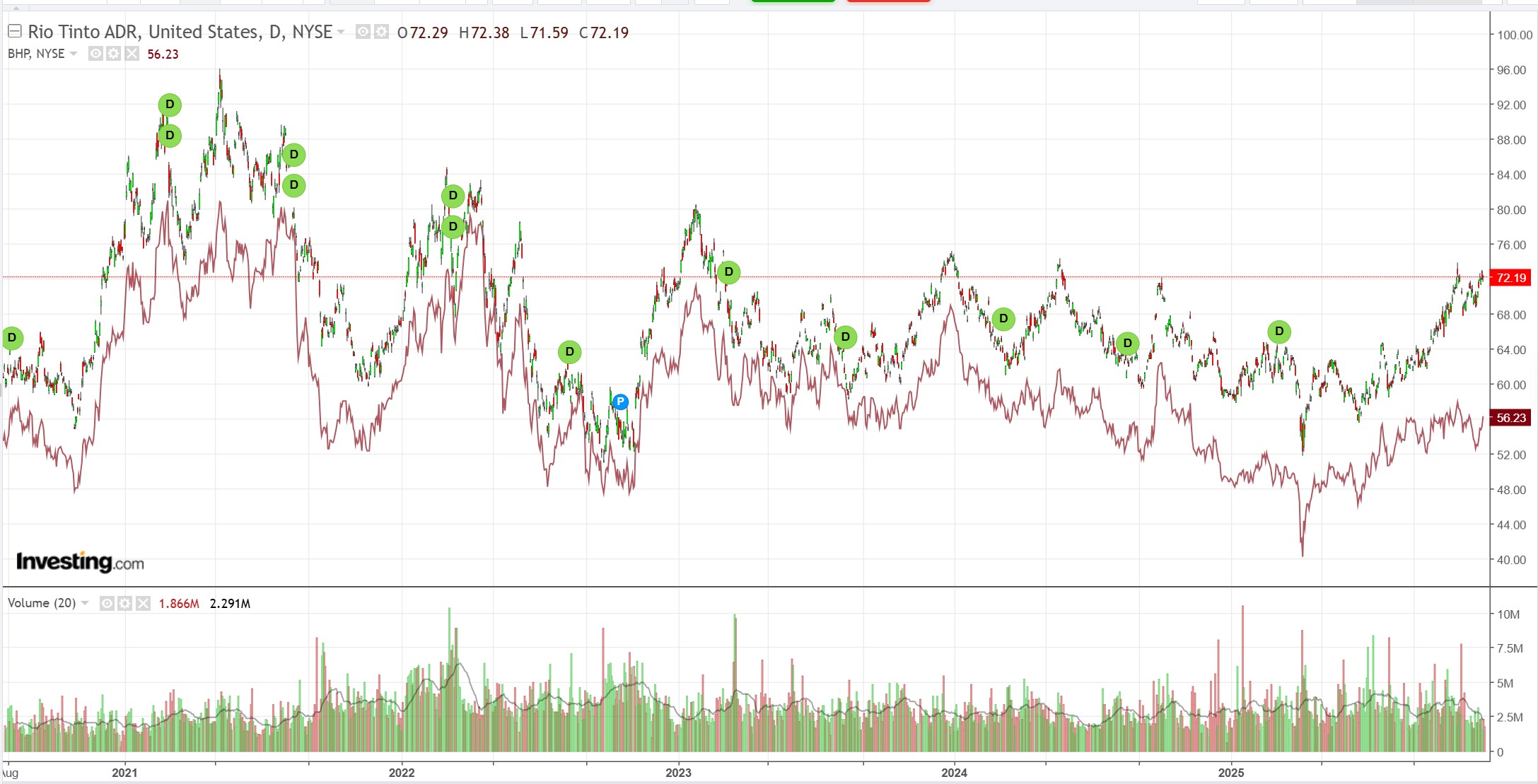Open the BHP, NYSE dropdown arrow

pos(74,54)
